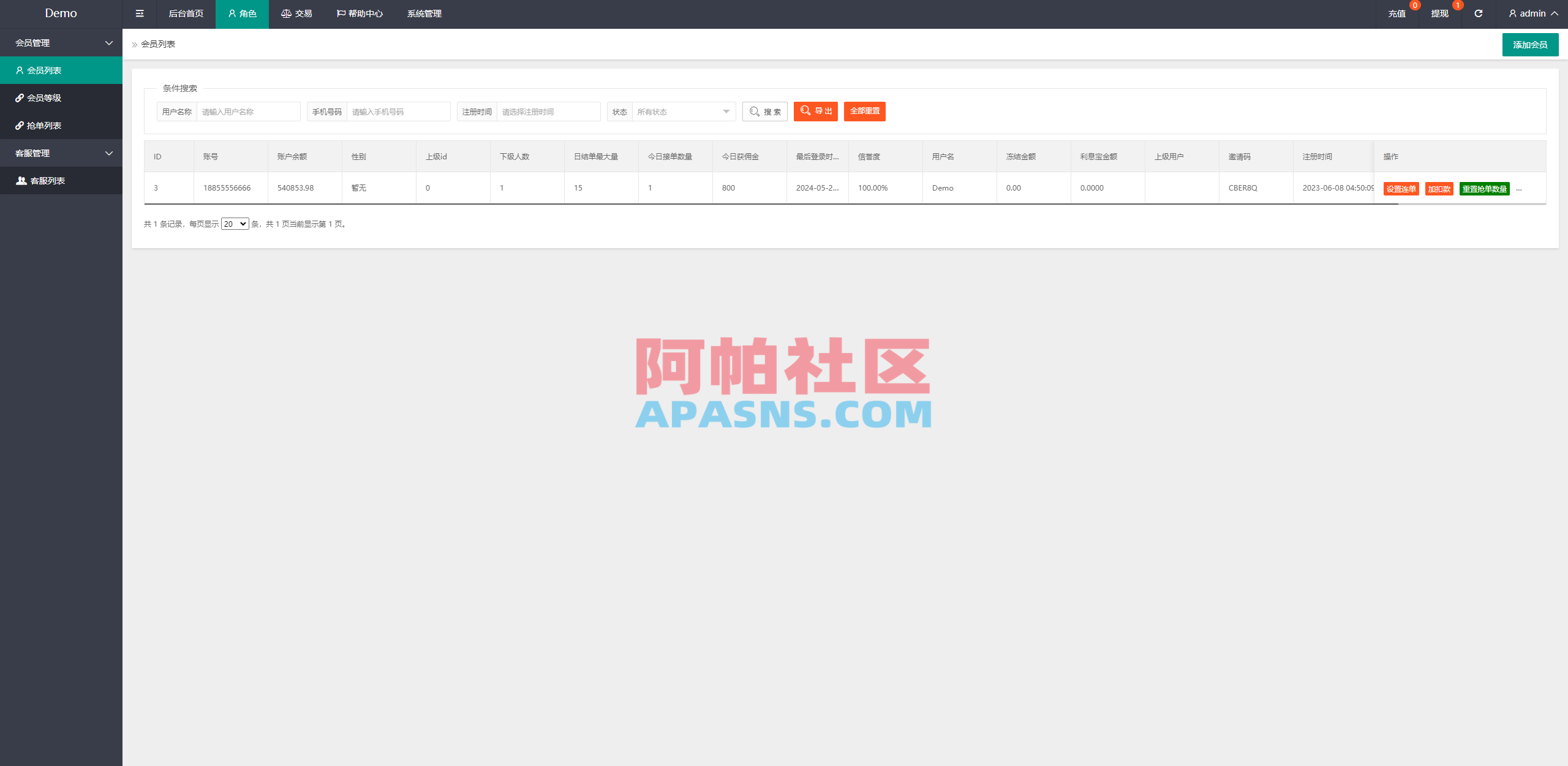1568x766 pixels.
Task: Change page size in the 20 selector
Action: (x=235, y=224)
